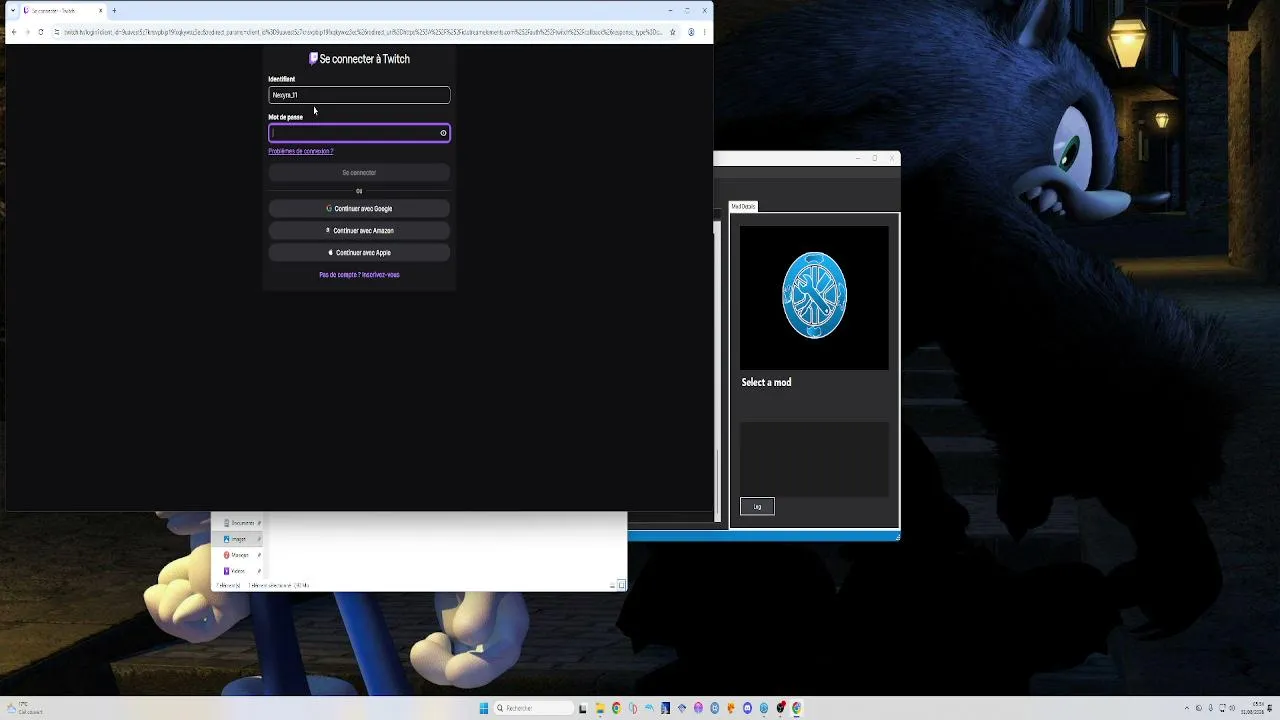Go back in the Chrome browser

coord(14,32)
